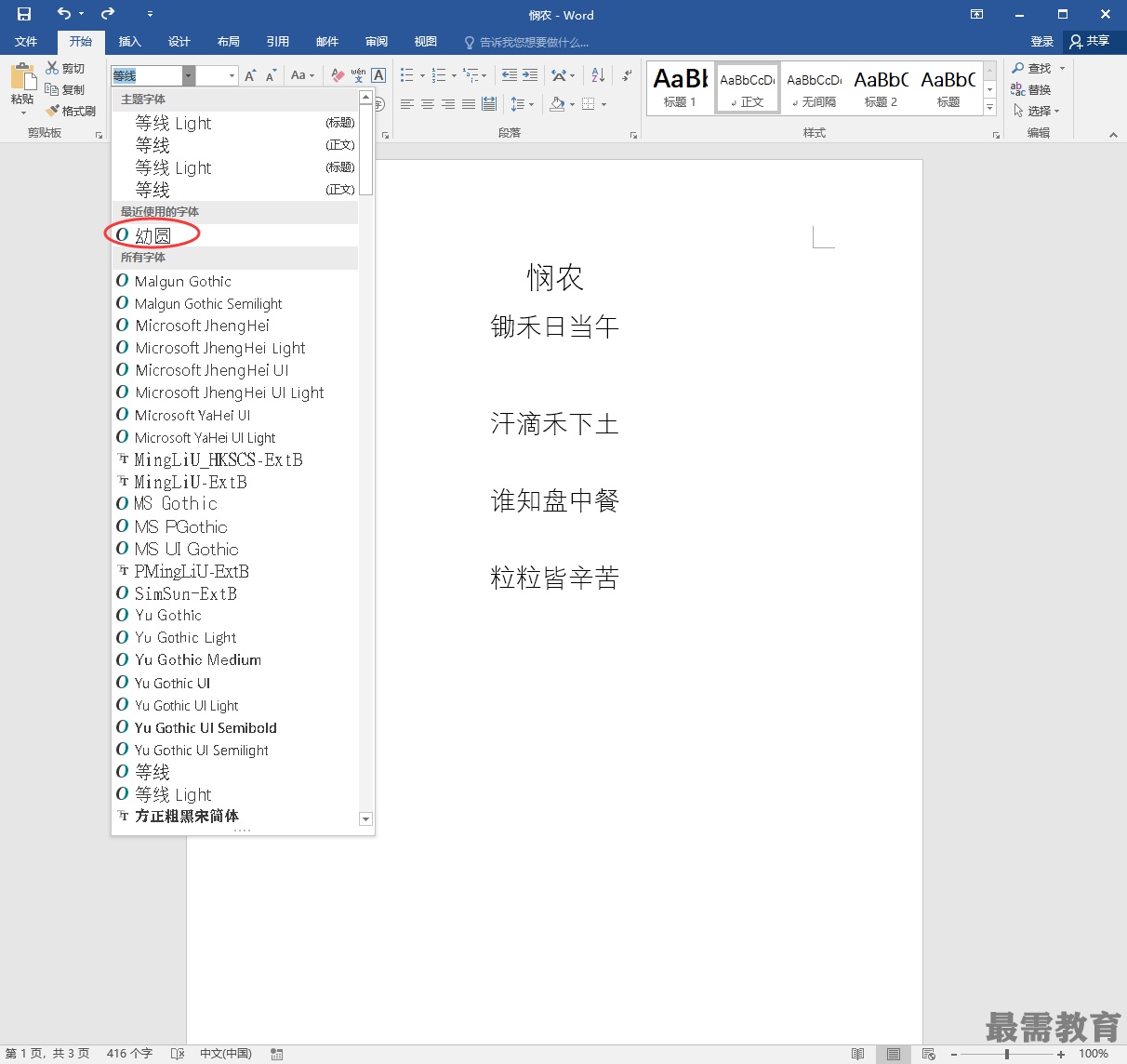Decrease font size with the shrink-font icon

tap(272, 75)
